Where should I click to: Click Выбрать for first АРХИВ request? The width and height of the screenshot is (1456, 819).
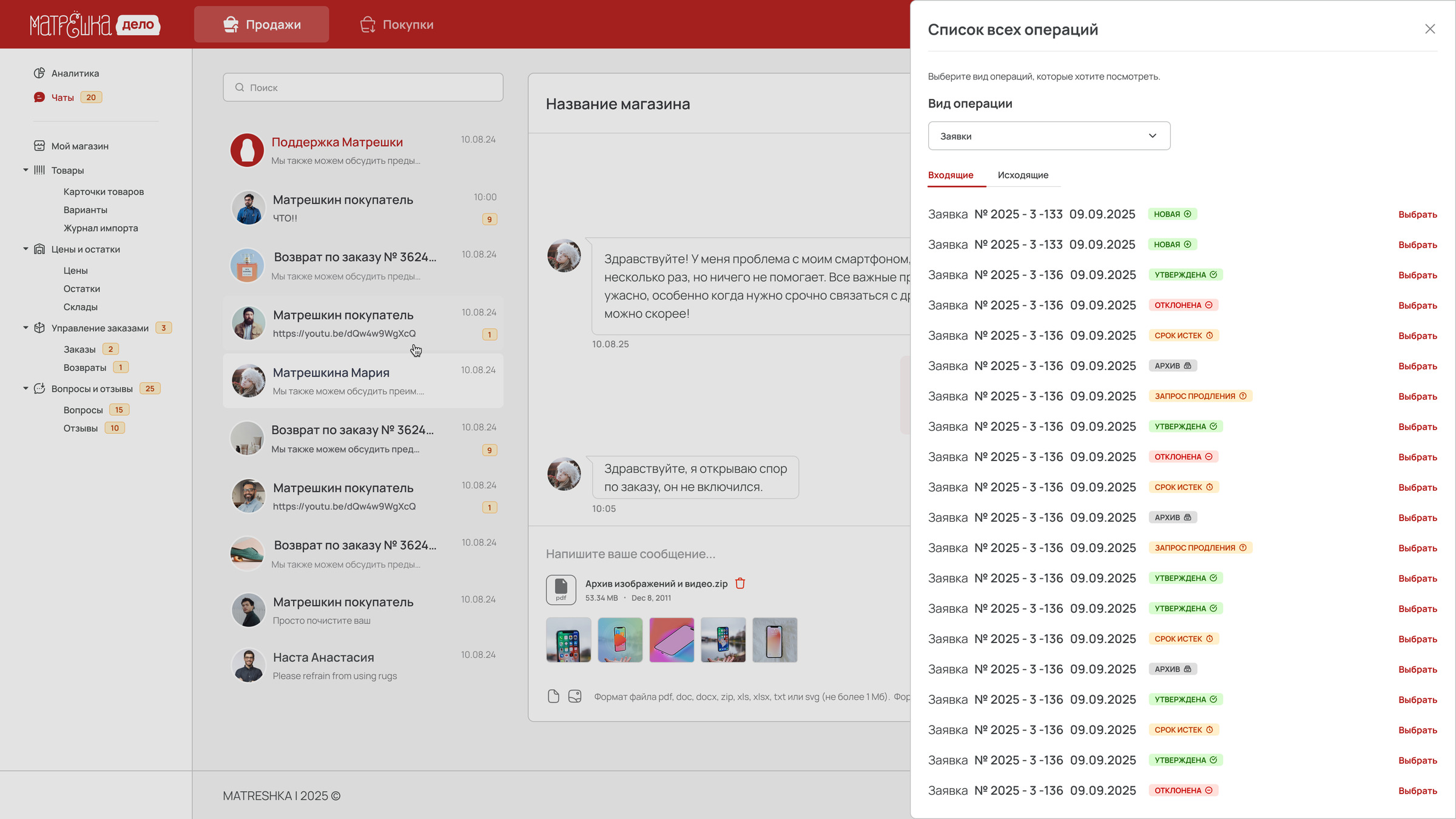point(1418,366)
